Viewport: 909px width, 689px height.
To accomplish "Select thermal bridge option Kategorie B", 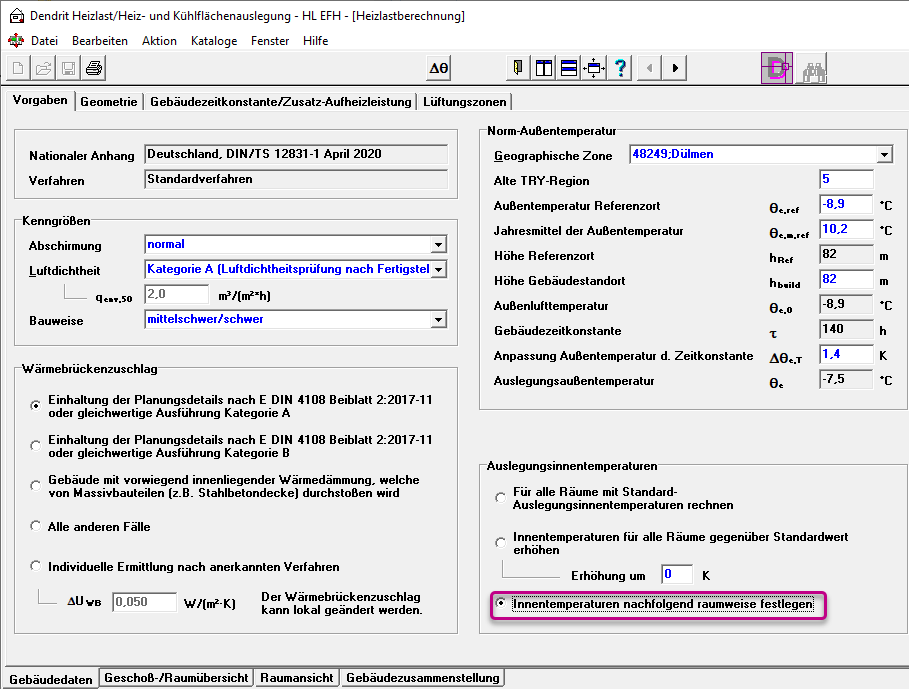I will pos(36,446).
